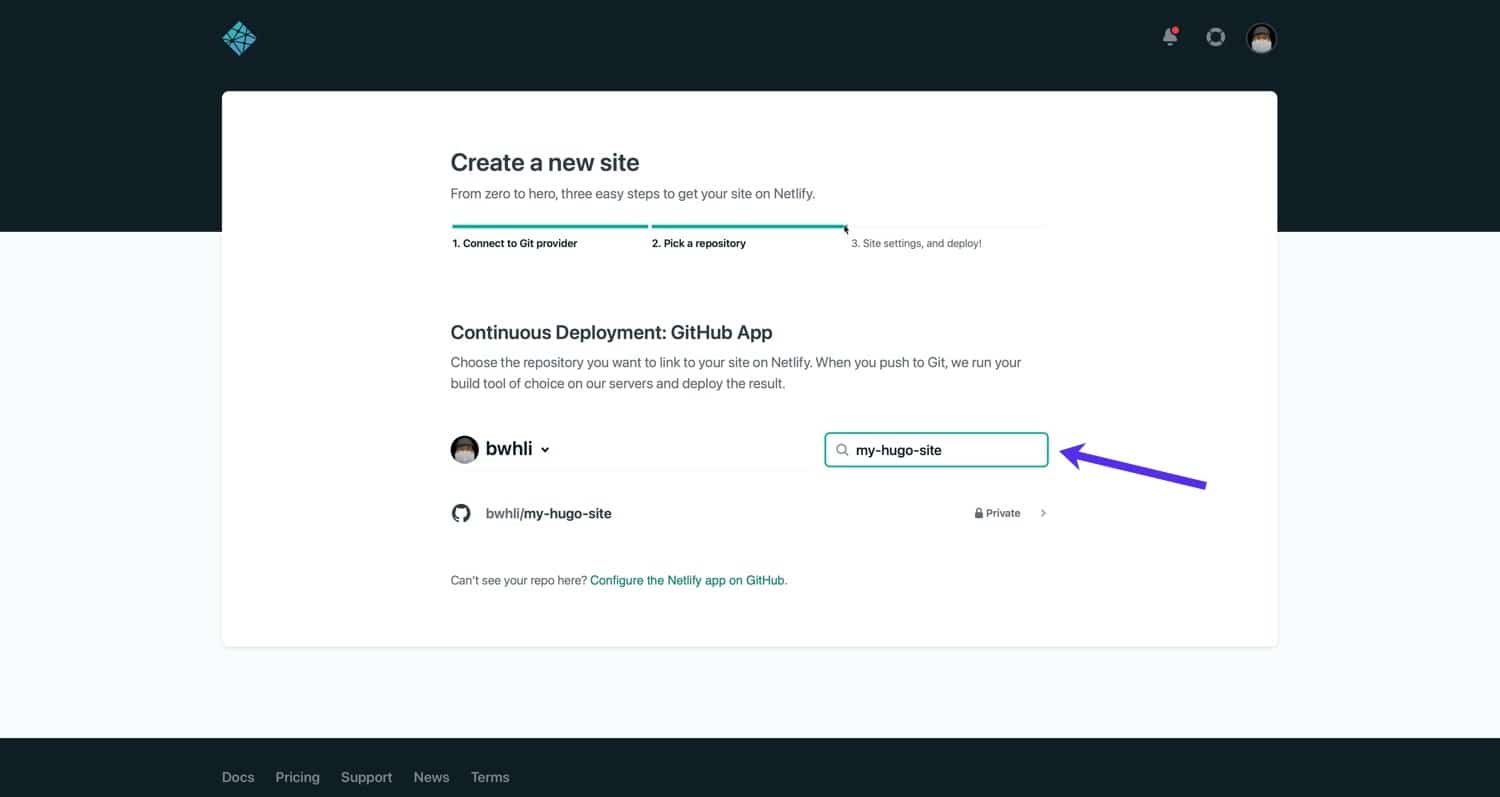
Task: Open notifications via the bell icon
Action: (1169, 37)
